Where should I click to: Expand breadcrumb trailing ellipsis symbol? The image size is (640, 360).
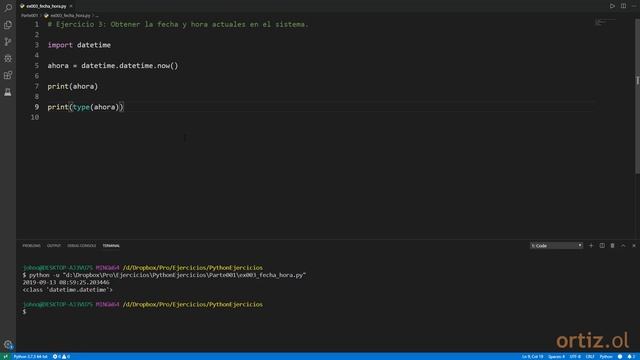click(97, 16)
